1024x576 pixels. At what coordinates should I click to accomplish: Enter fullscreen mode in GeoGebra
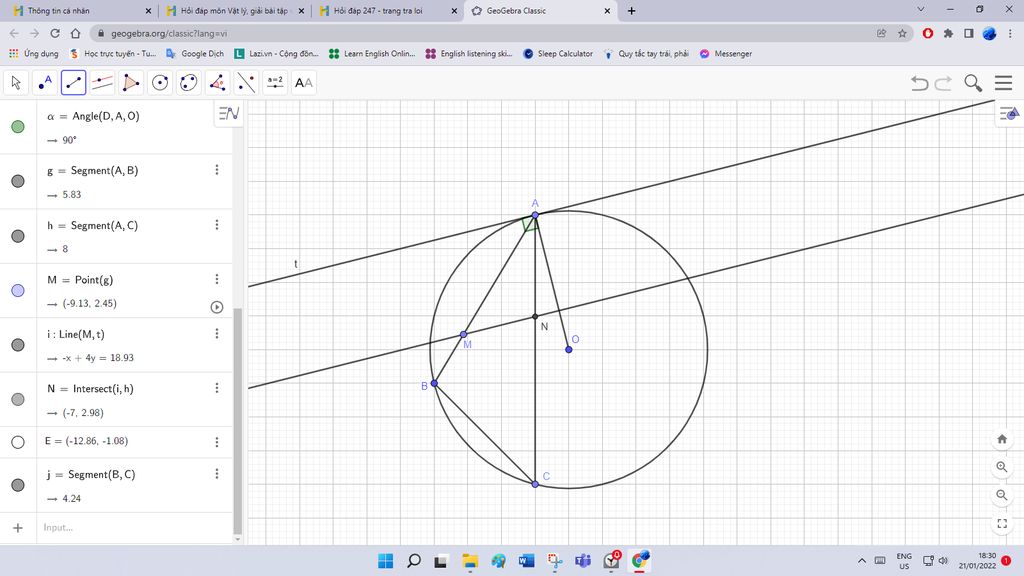coord(1002,523)
